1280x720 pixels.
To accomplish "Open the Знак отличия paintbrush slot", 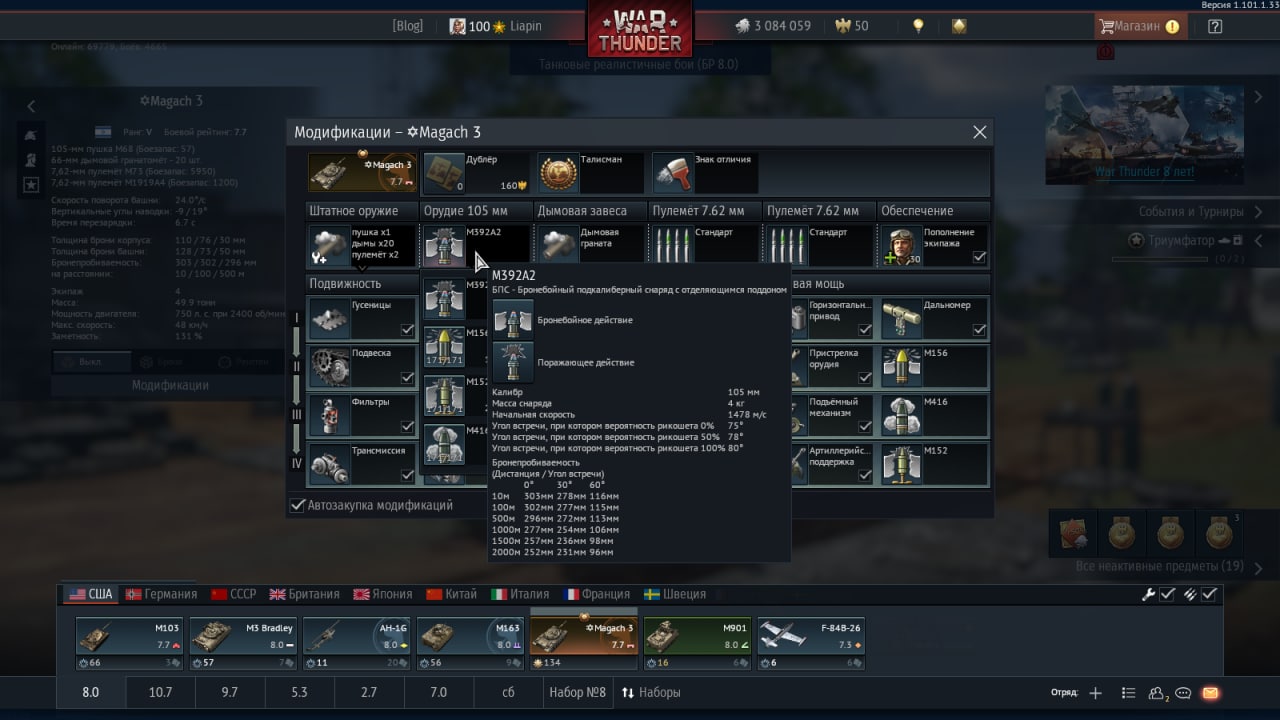I will tap(704, 173).
